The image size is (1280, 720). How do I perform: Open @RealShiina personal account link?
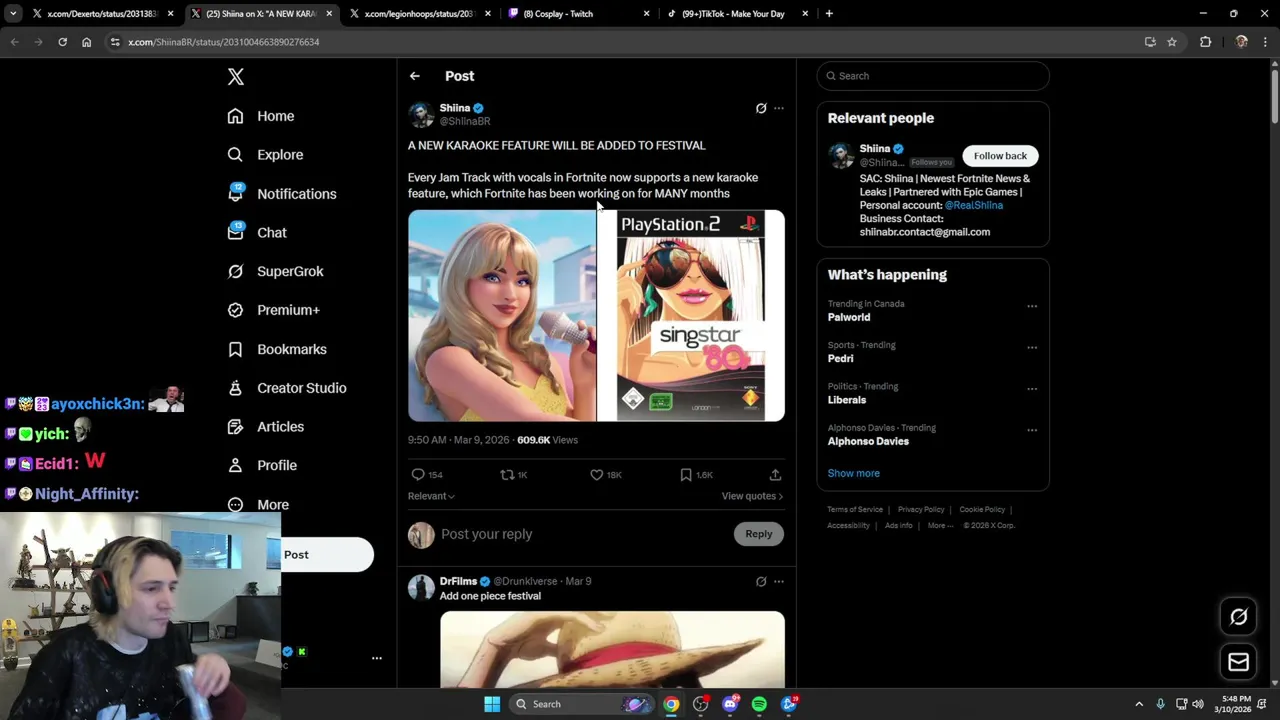click(x=974, y=205)
